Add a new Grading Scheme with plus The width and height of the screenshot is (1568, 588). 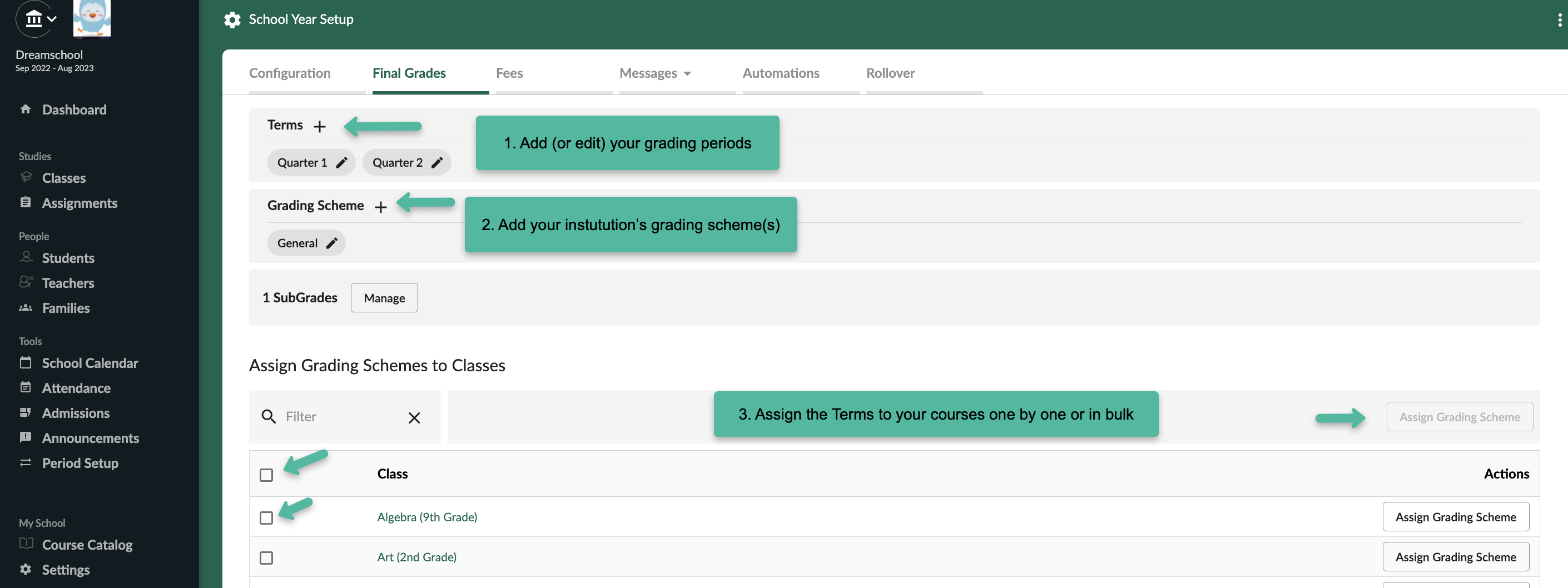click(381, 207)
